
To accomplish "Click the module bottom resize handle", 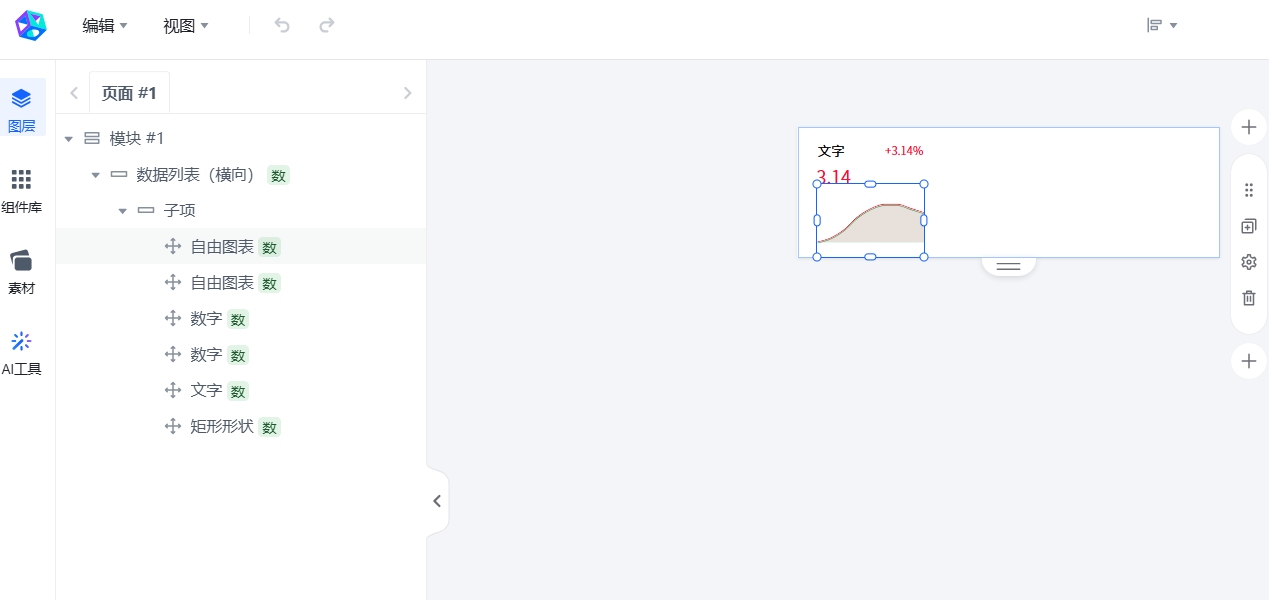I will point(1008,266).
